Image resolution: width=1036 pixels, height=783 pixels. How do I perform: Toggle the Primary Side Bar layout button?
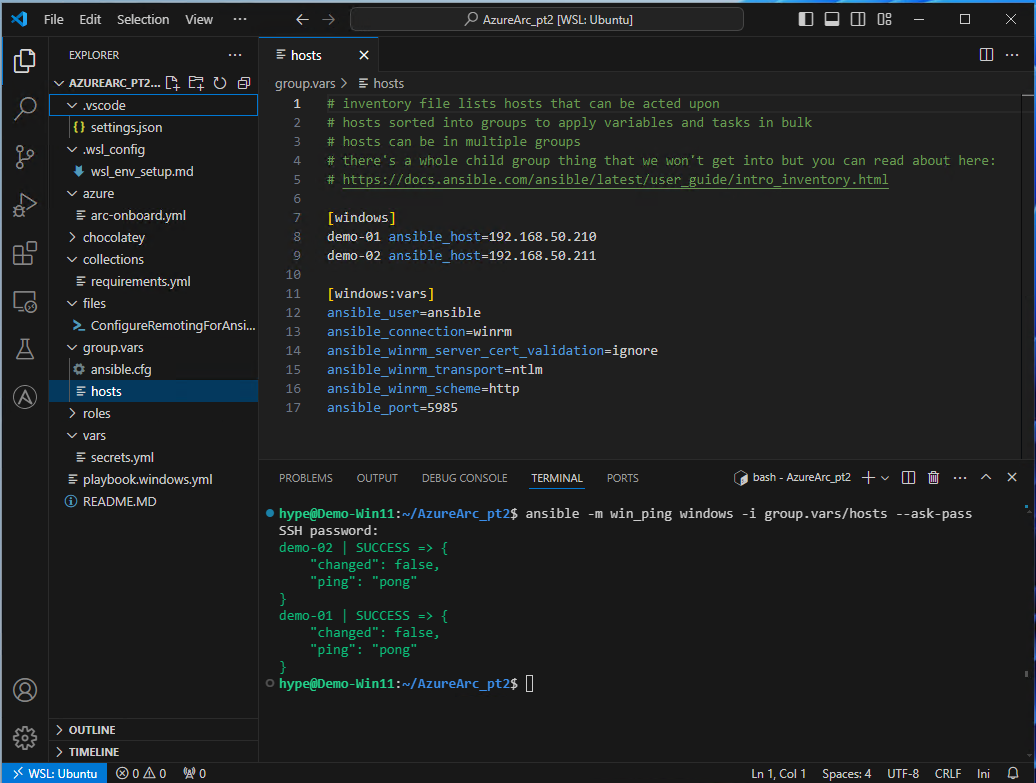tap(807, 19)
